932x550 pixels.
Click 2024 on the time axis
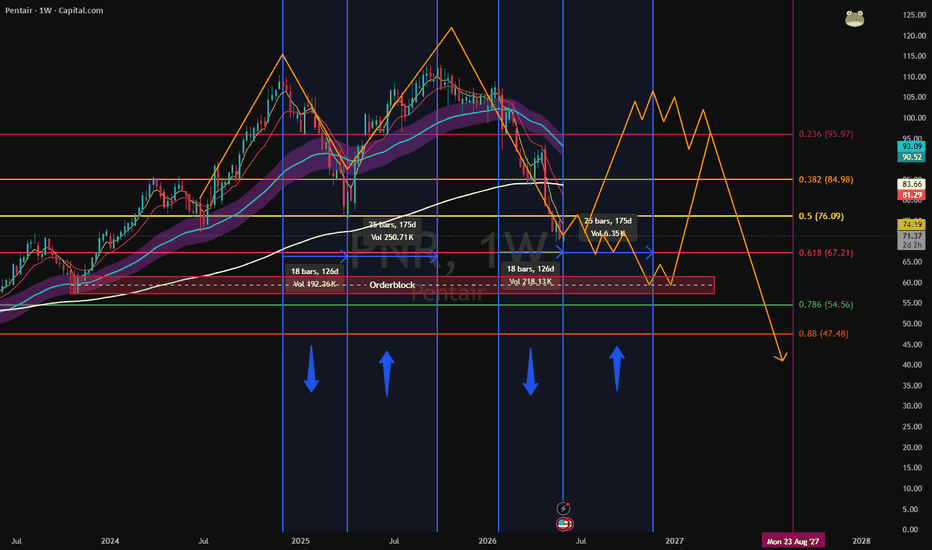pyautogui.click(x=110, y=541)
